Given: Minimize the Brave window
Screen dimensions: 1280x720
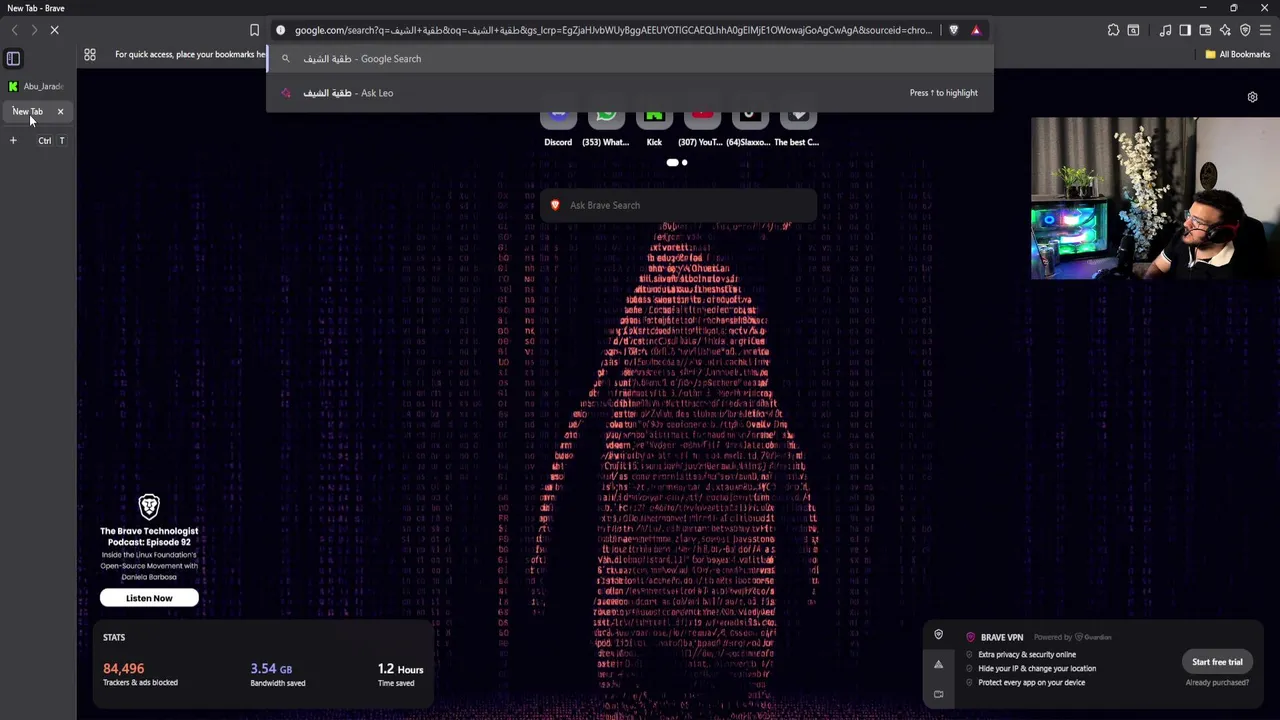Looking at the screenshot, I should coord(1203,8).
